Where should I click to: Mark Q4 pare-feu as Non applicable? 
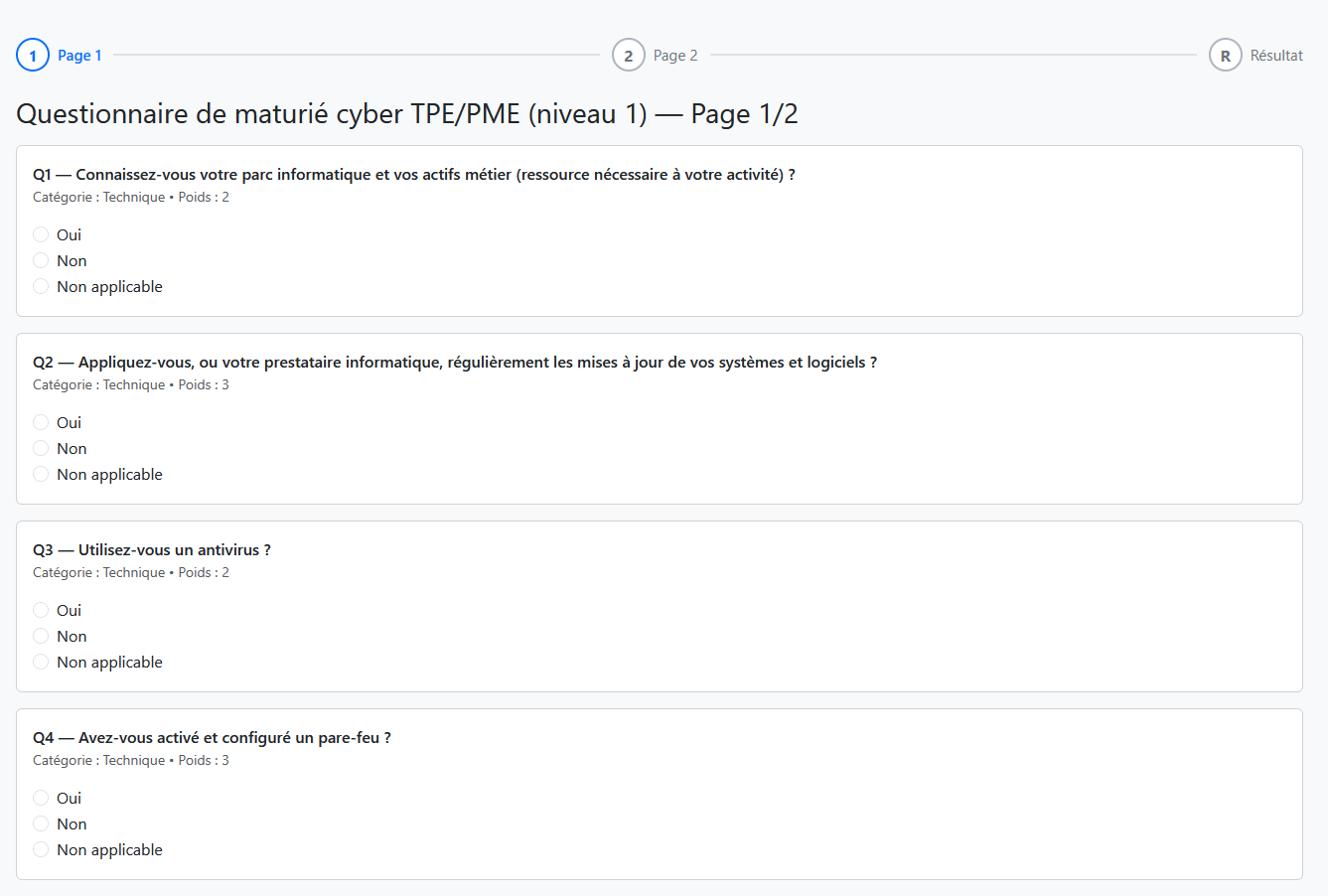(41, 849)
